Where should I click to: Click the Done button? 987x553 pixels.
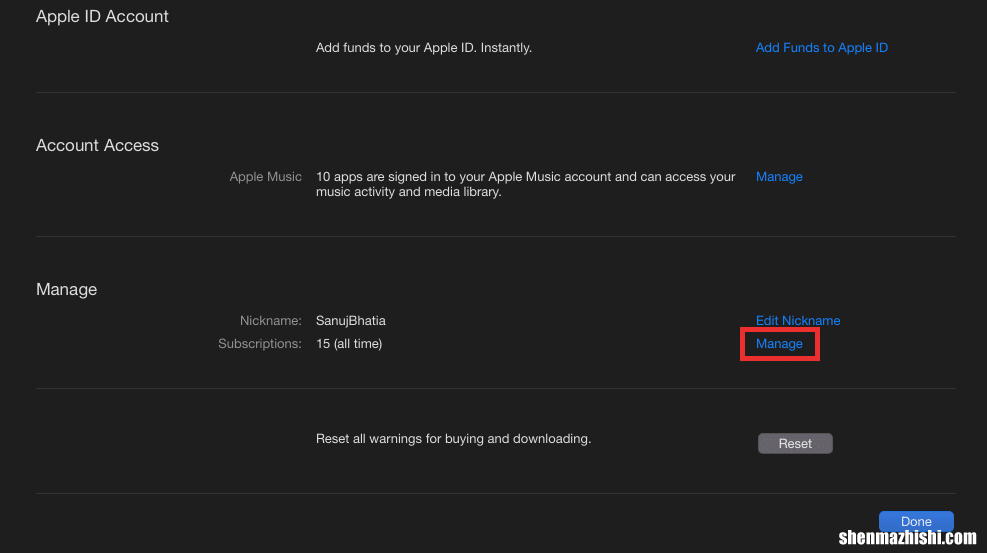(x=916, y=521)
